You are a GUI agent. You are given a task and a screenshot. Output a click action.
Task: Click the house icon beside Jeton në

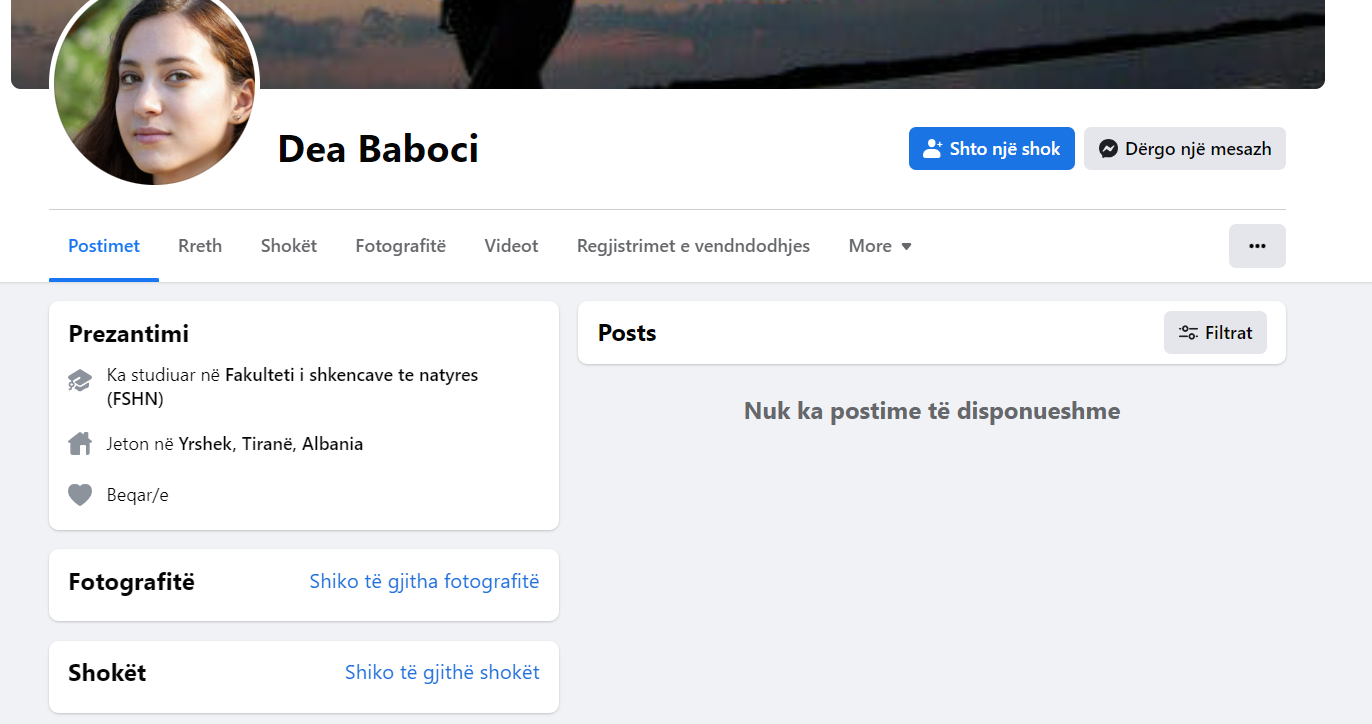pyautogui.click(x=80, y=444)
